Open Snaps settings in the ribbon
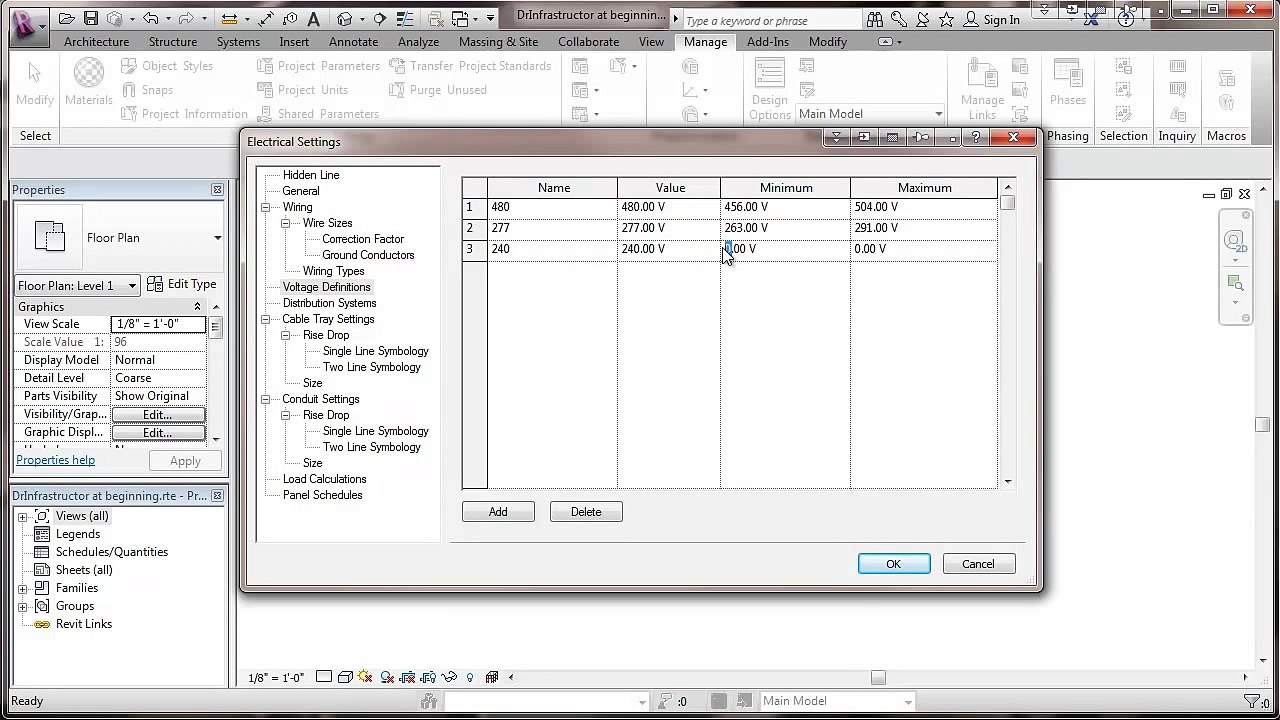Image resolution: width=1280 pixels, height=720 pixels. pos(147,90)
